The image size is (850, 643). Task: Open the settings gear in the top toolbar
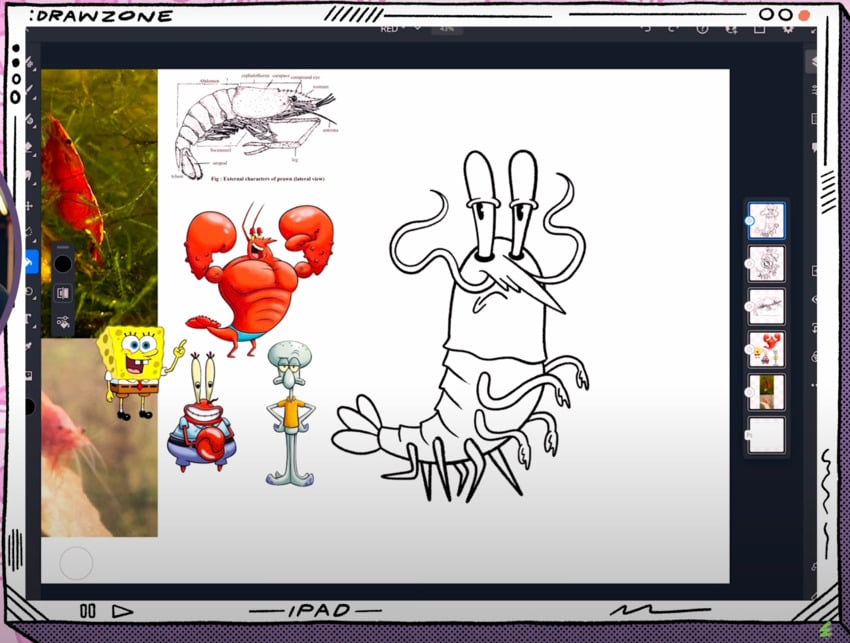pyautogui.click(x=789, y=31)
